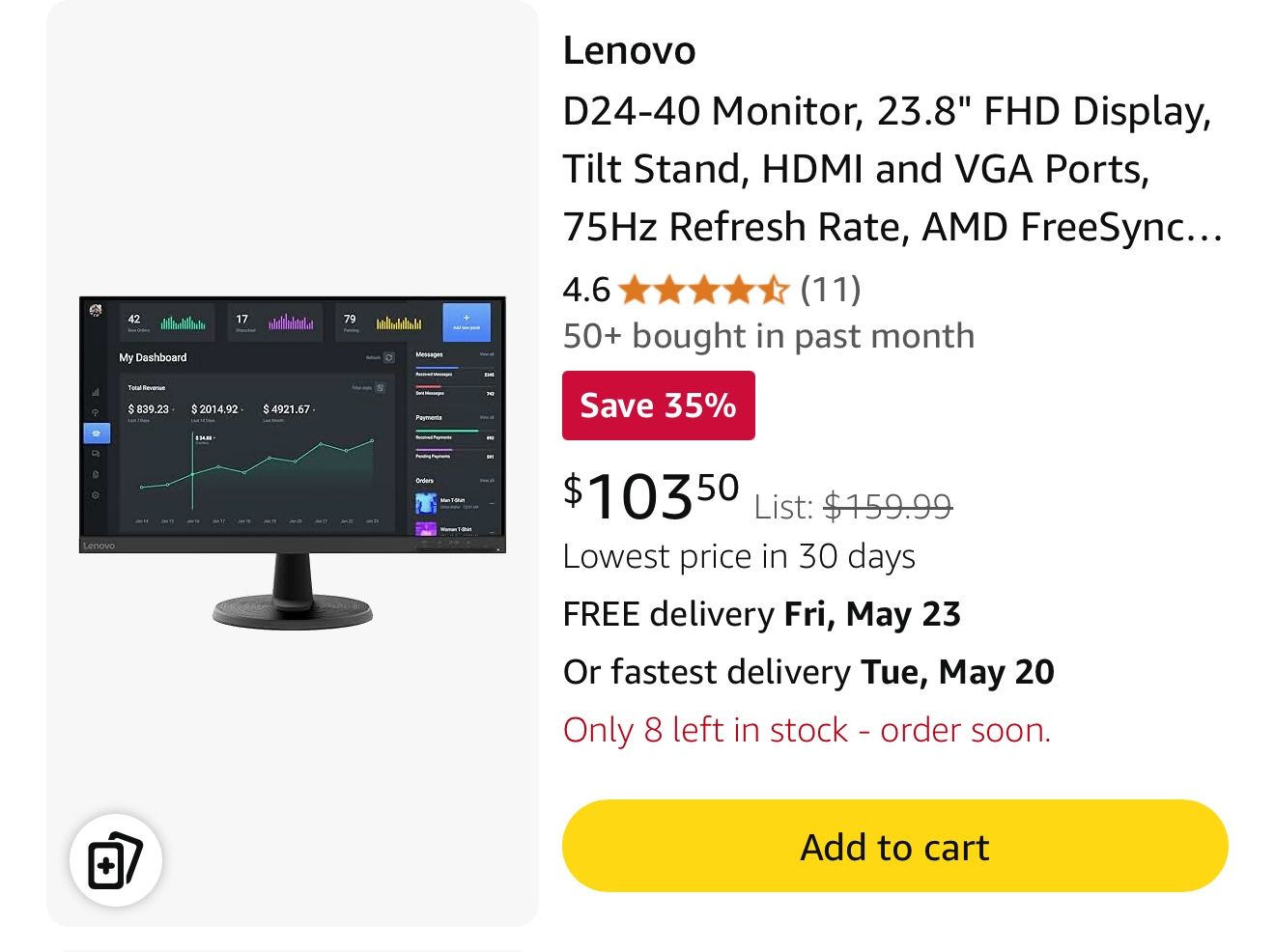Click the add-to-compare cards icon

pyautogui.click(x=115, y=859)
